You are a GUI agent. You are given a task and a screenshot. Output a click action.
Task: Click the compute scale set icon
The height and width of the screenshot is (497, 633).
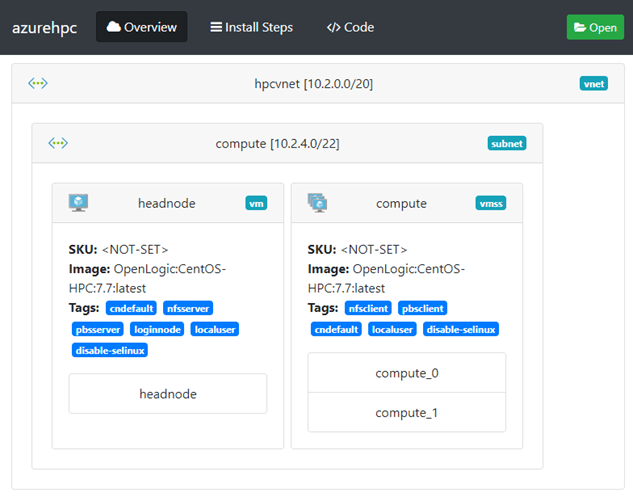click(317, 203)
